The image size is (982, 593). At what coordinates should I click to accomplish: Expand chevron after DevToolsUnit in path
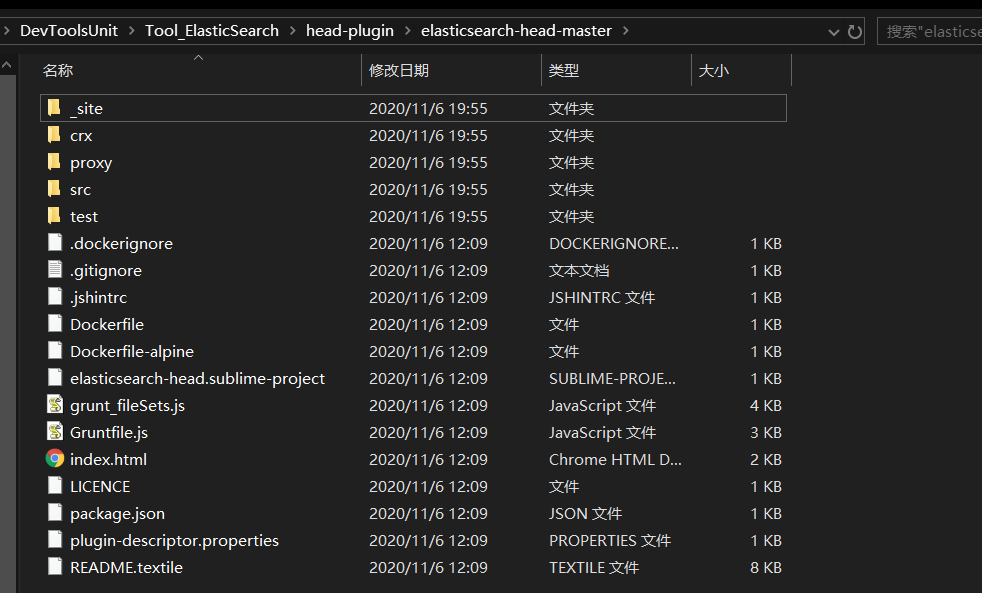click(x=132, y=31)
